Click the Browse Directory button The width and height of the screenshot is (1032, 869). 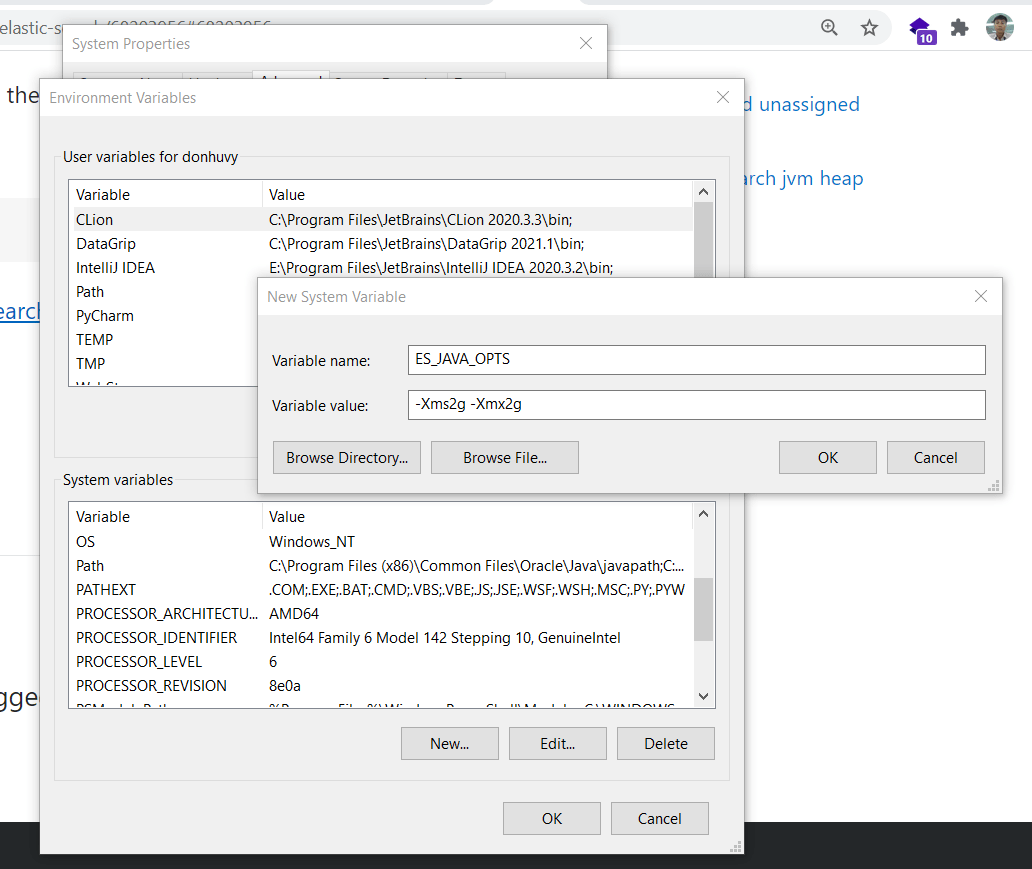346,457
